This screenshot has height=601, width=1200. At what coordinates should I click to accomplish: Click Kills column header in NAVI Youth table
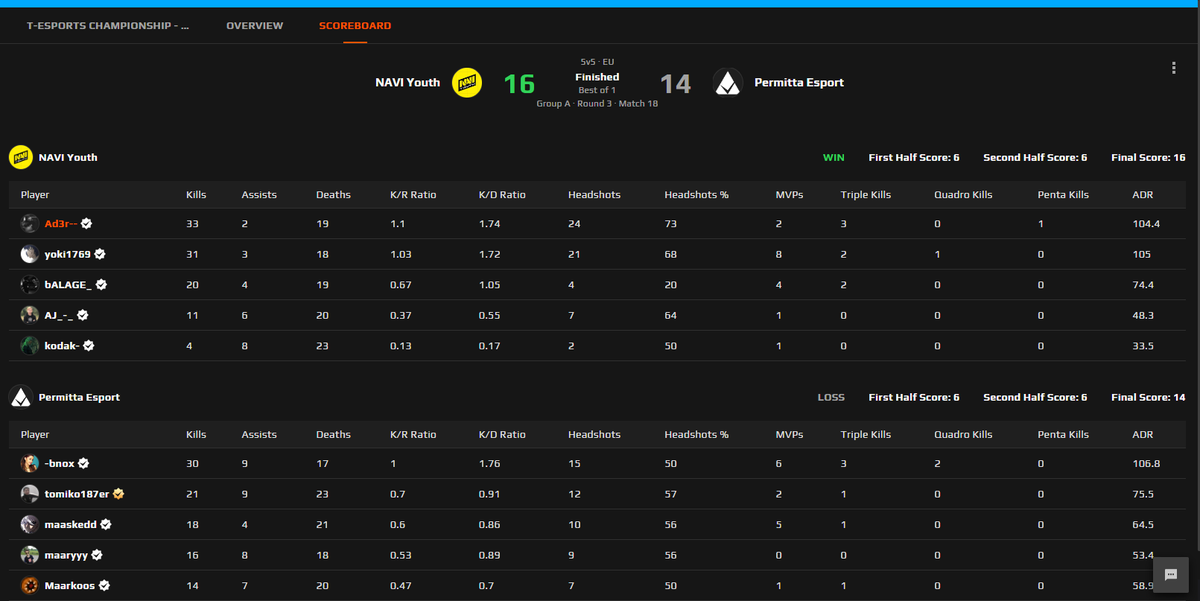tap(196, 194)
